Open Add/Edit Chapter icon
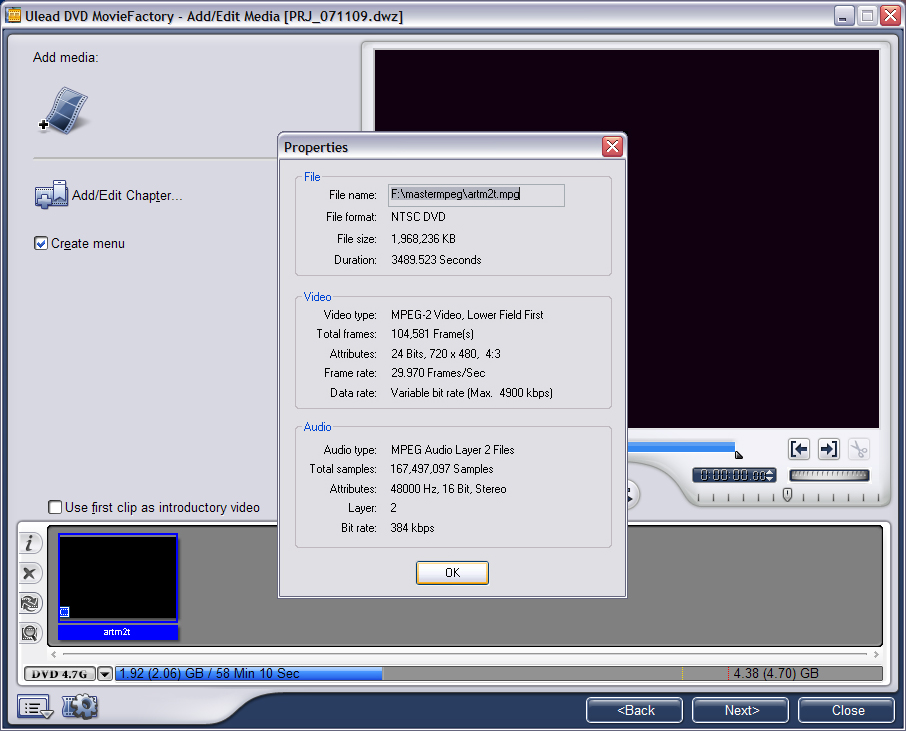The image size is (906, 731). 51,195
